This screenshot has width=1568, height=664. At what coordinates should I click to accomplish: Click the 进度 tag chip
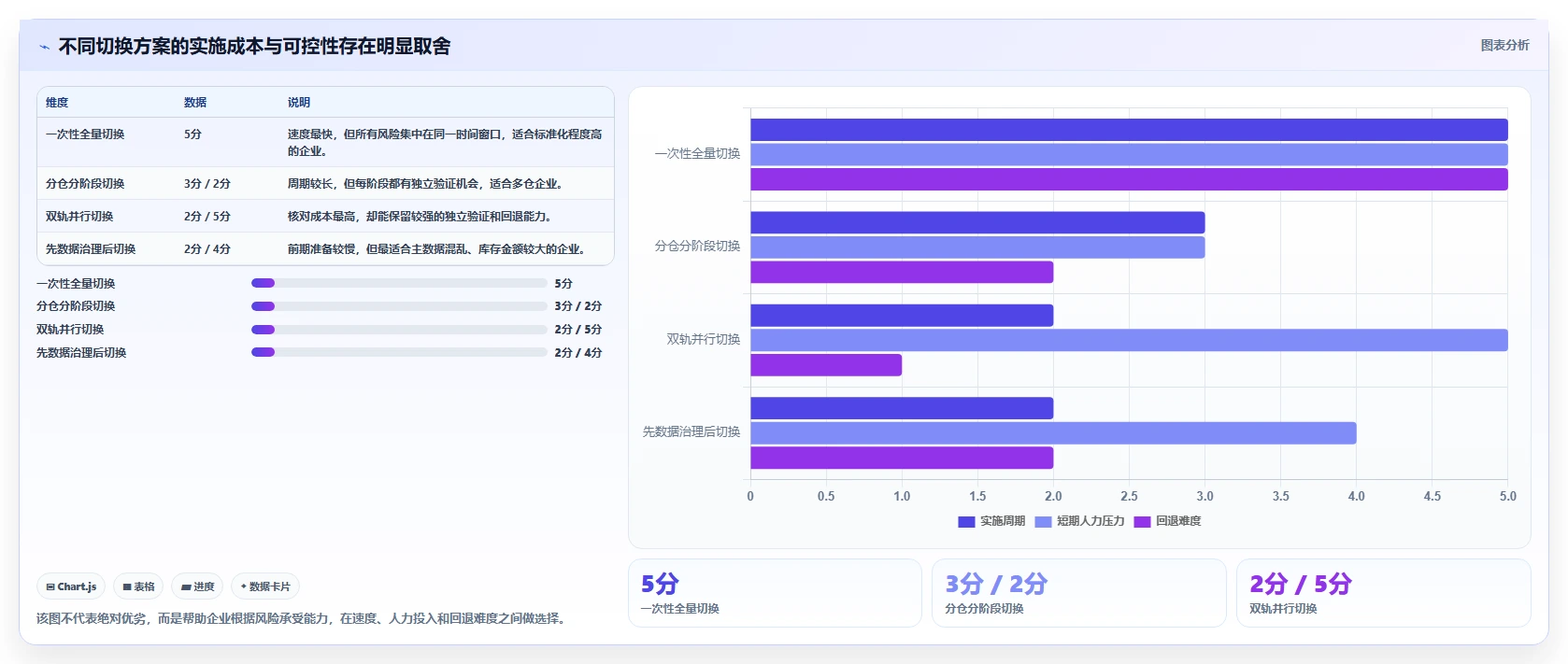click(x=197, y=586)
